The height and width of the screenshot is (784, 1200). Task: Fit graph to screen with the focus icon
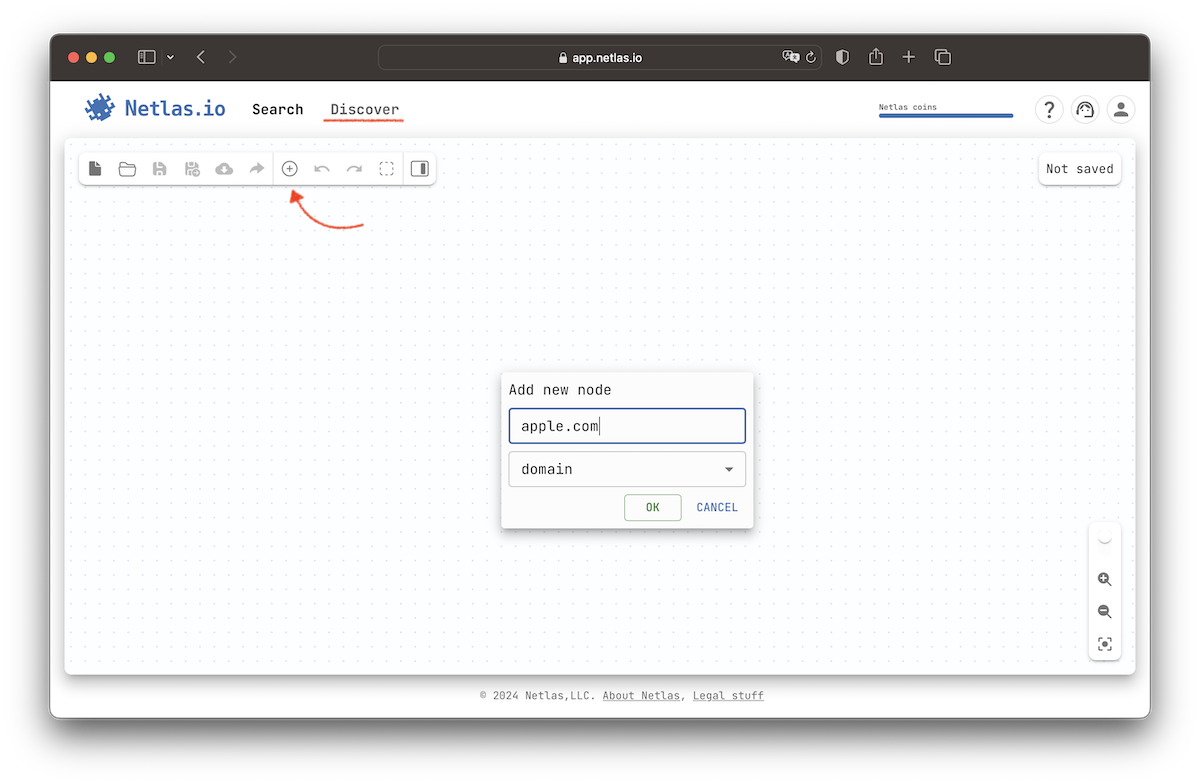click(x=1105, y=644)
